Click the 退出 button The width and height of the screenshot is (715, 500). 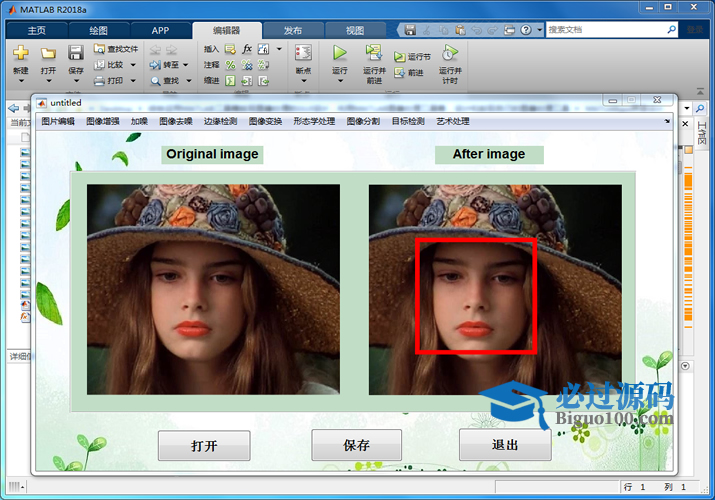[505, 445]
